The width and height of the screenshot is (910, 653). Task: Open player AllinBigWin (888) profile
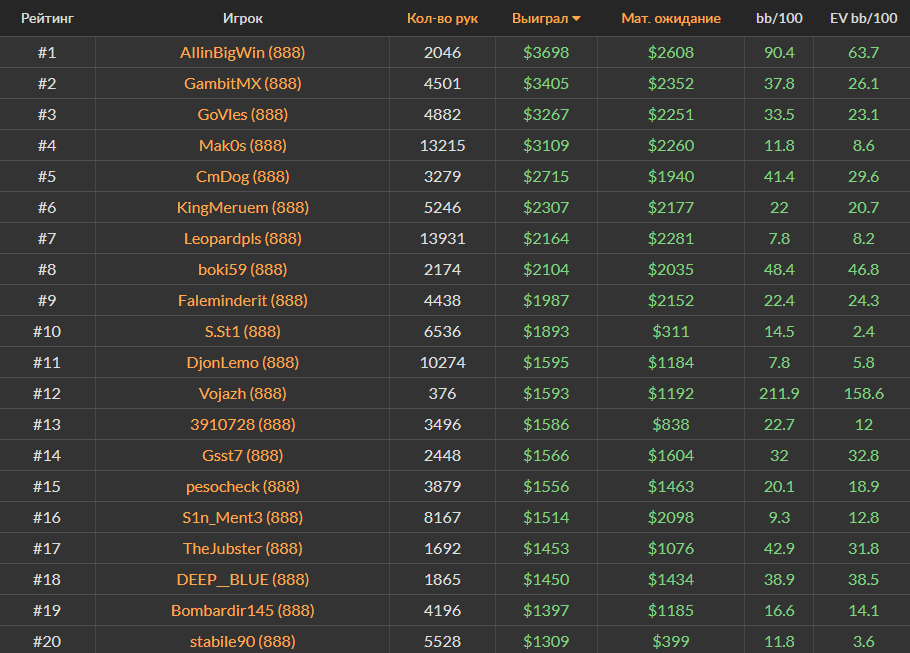click(x=243, y=52)
